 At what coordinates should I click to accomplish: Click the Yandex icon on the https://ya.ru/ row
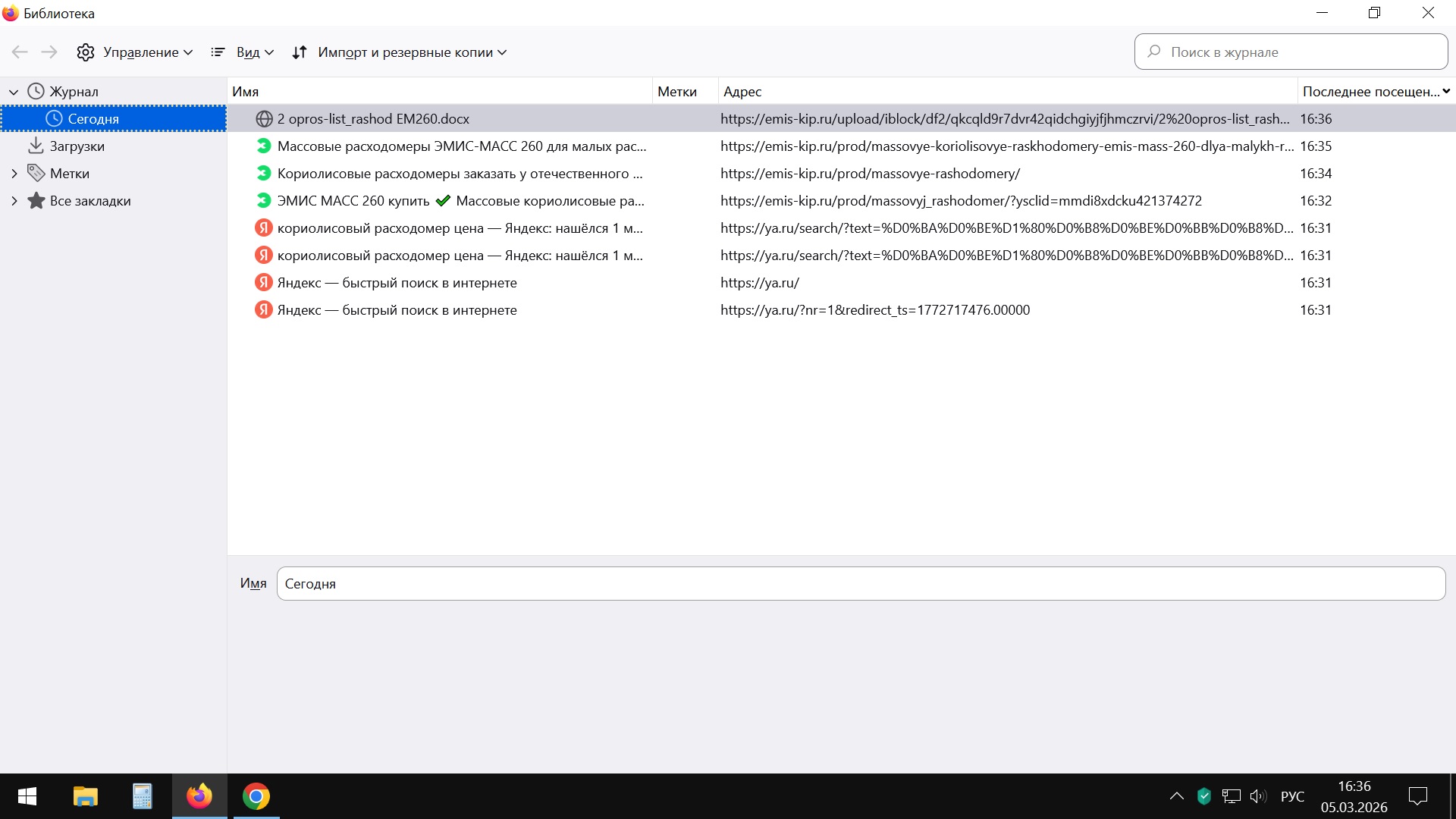[263, 283]
